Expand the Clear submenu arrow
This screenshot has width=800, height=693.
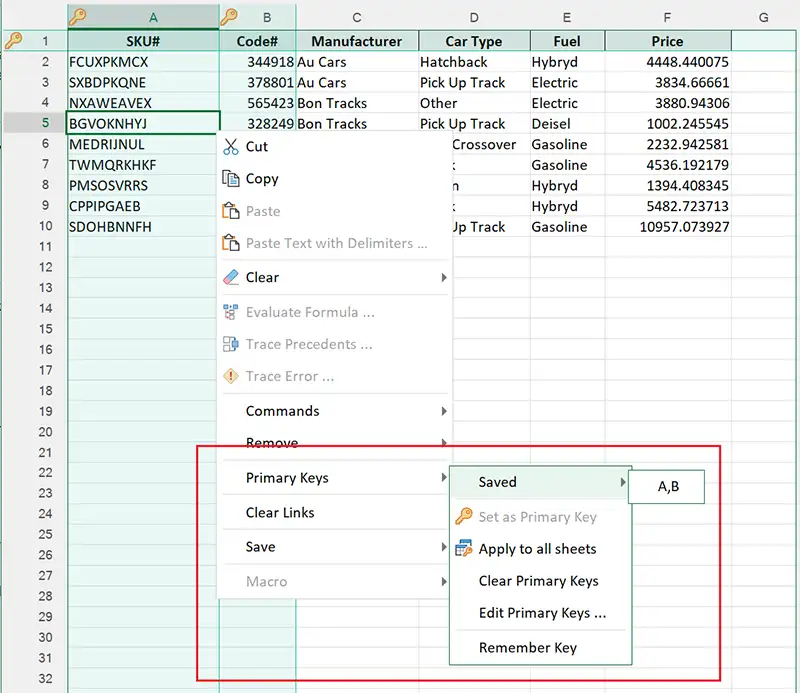click(x=443, y=277)
